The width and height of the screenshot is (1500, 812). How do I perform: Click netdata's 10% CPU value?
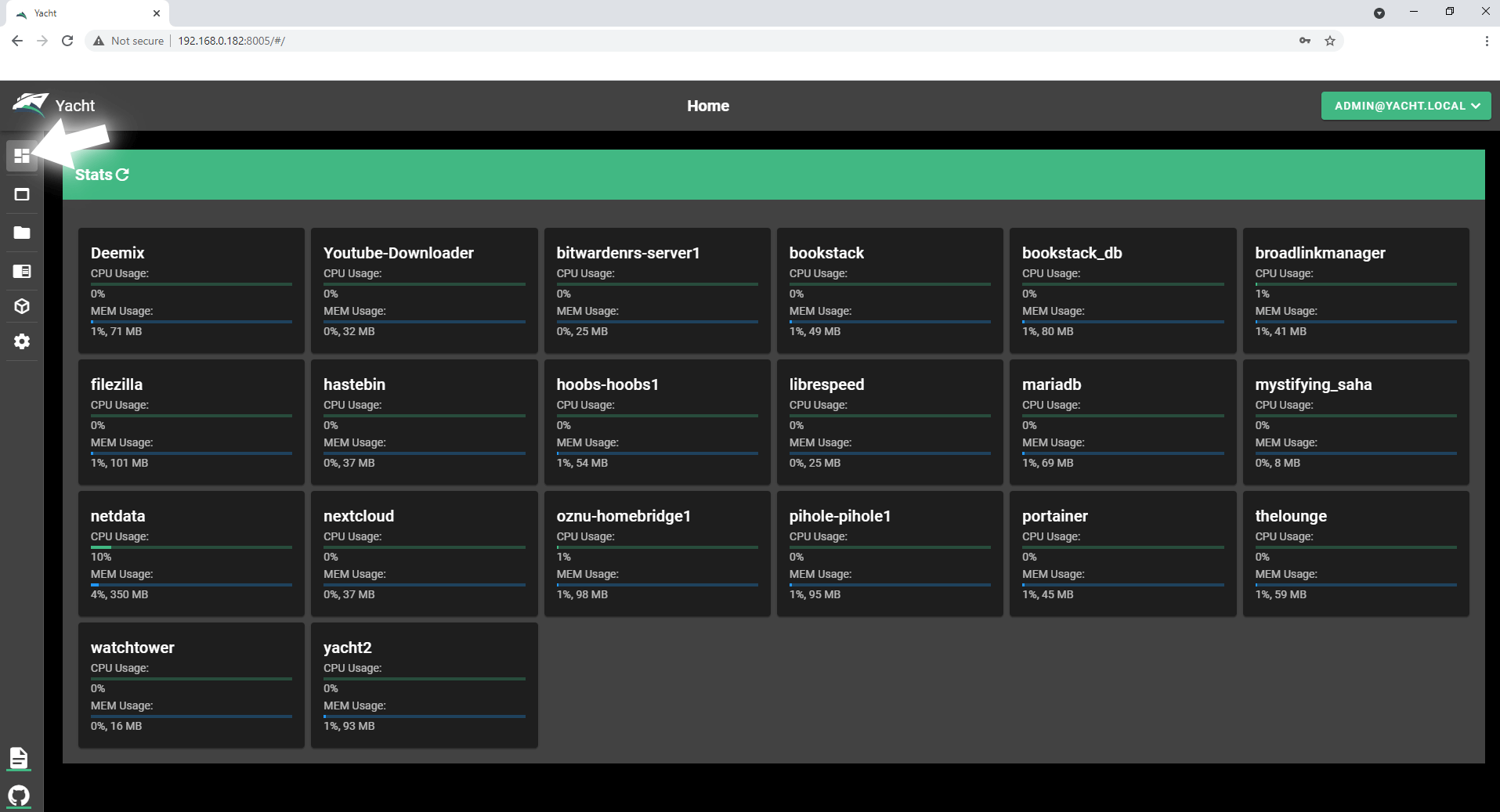point(101,557)
